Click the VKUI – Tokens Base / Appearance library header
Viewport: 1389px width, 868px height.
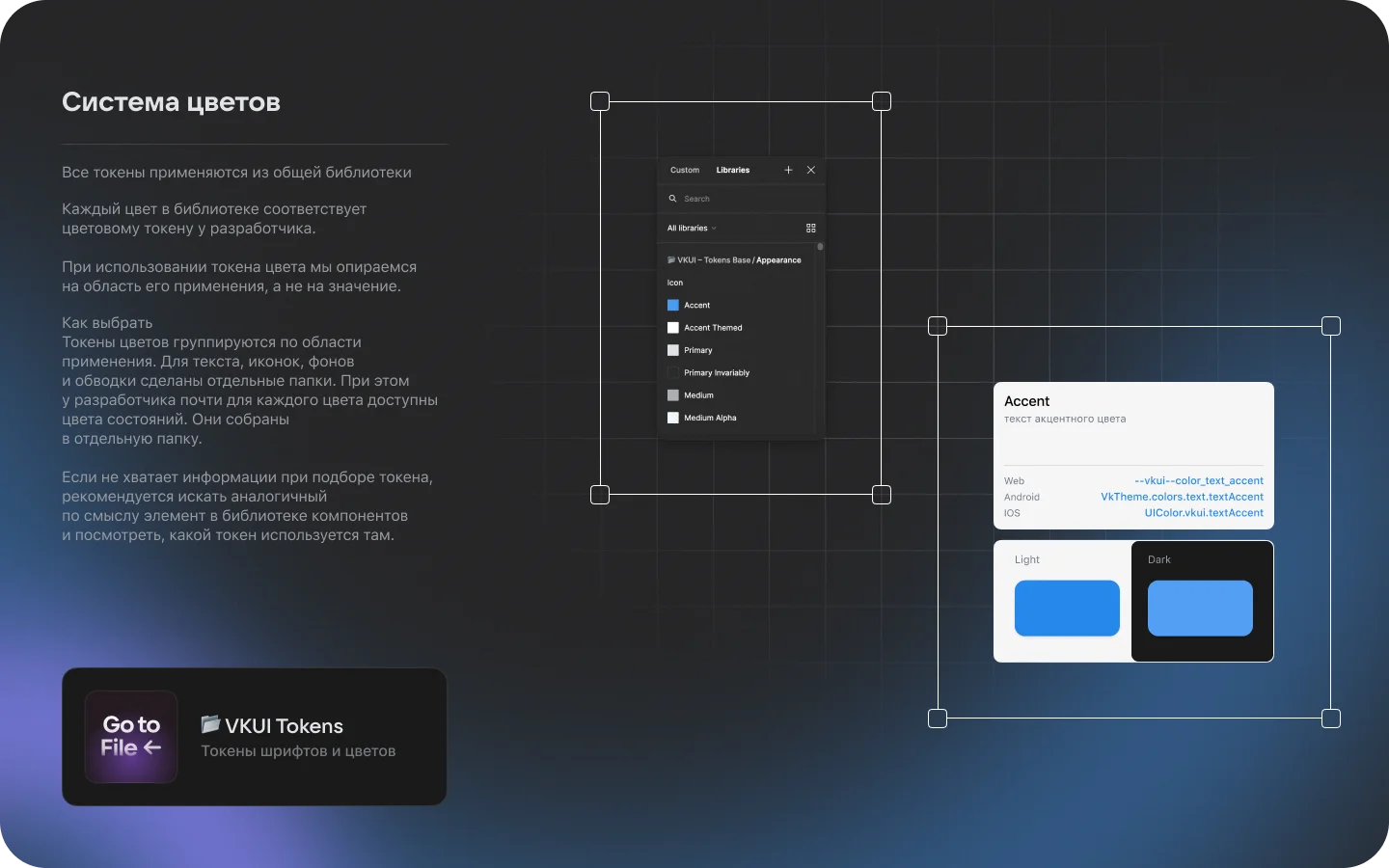click(736, 259)
